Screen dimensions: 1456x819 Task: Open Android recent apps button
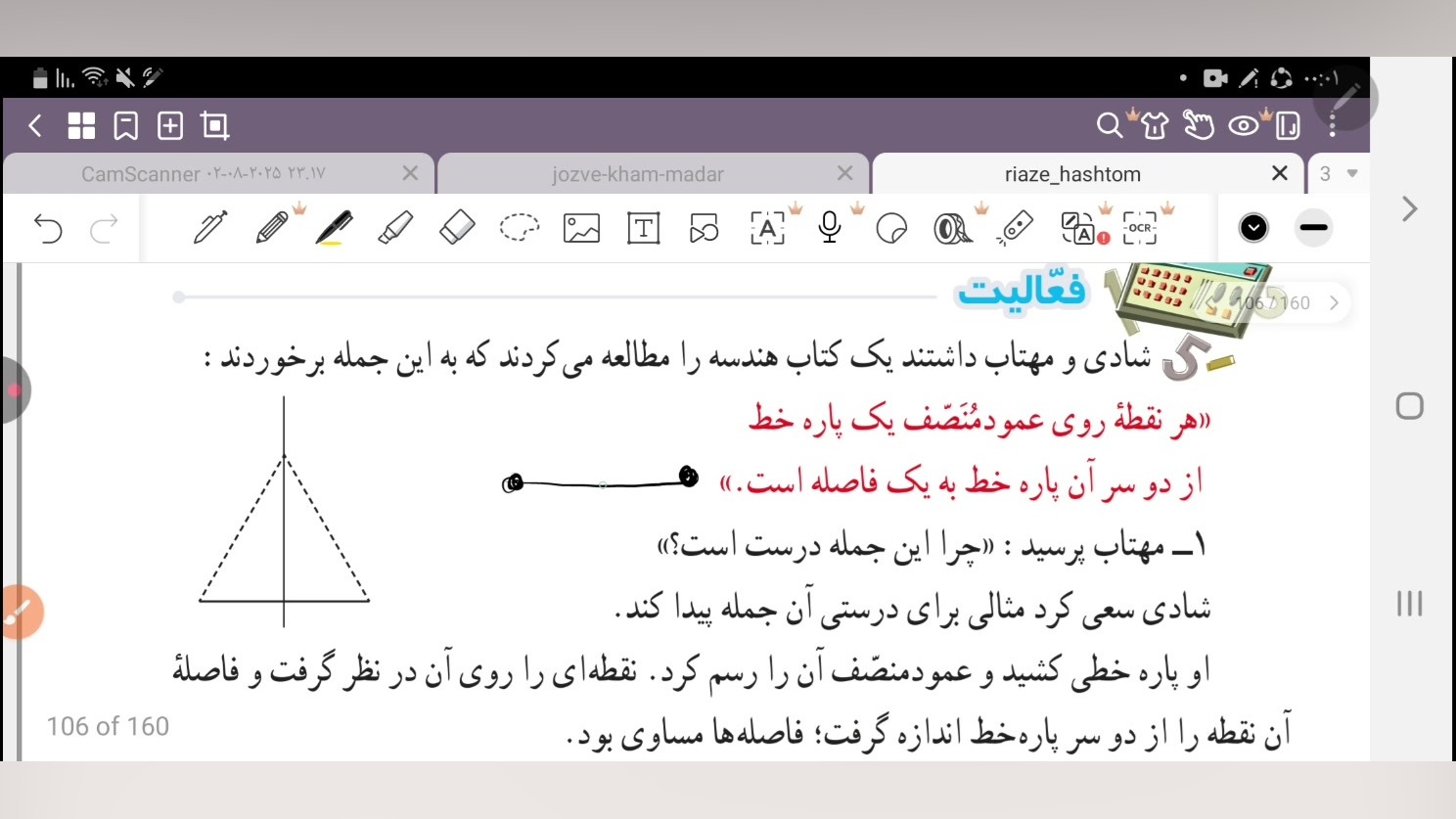1410,603
